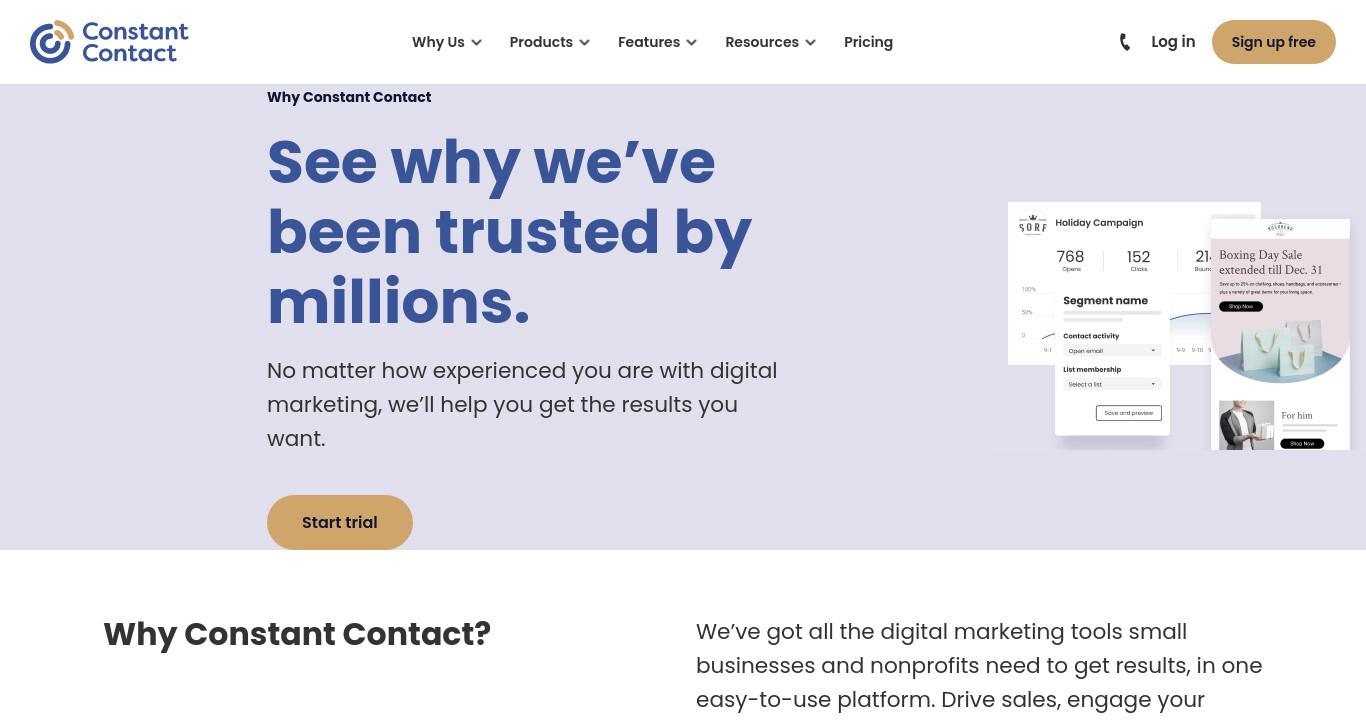Click the phone icon in header
The width and height of the screenshot is (1366, 724).
coord(1125,42)
